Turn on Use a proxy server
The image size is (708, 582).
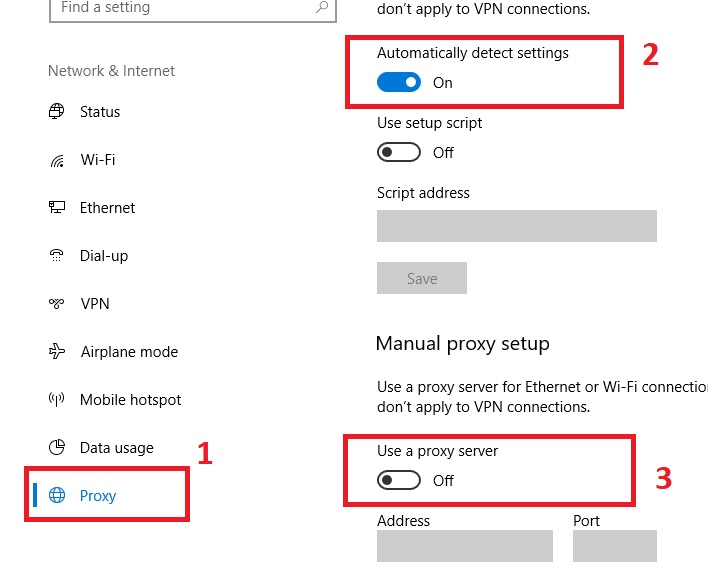(399, 481)
